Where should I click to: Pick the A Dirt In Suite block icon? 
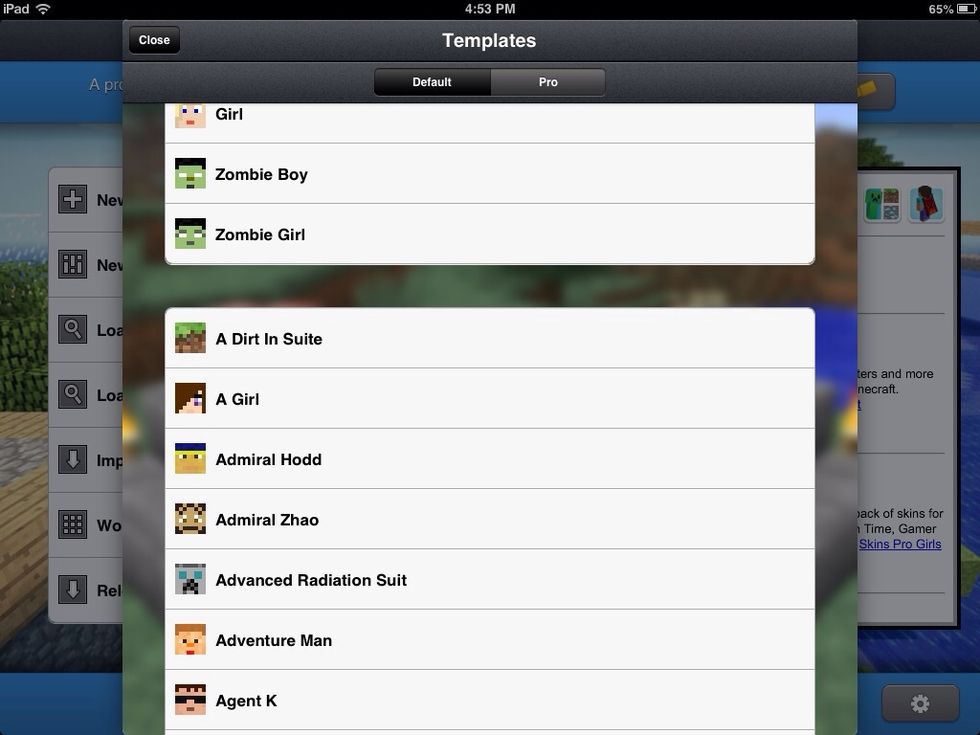coord(190,338)
